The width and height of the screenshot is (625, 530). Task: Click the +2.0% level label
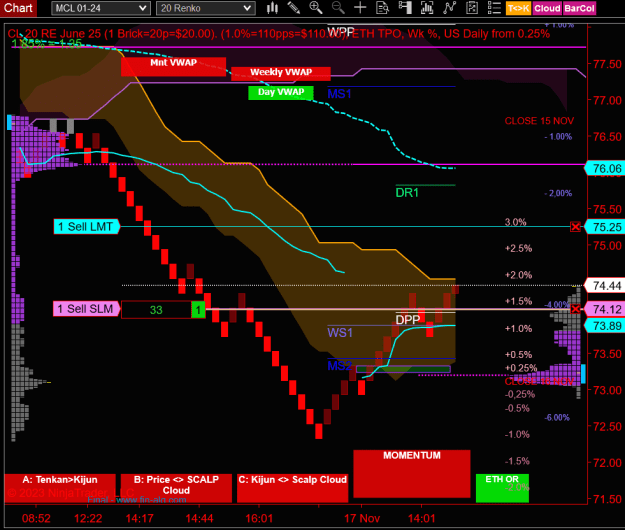(518, 275)
